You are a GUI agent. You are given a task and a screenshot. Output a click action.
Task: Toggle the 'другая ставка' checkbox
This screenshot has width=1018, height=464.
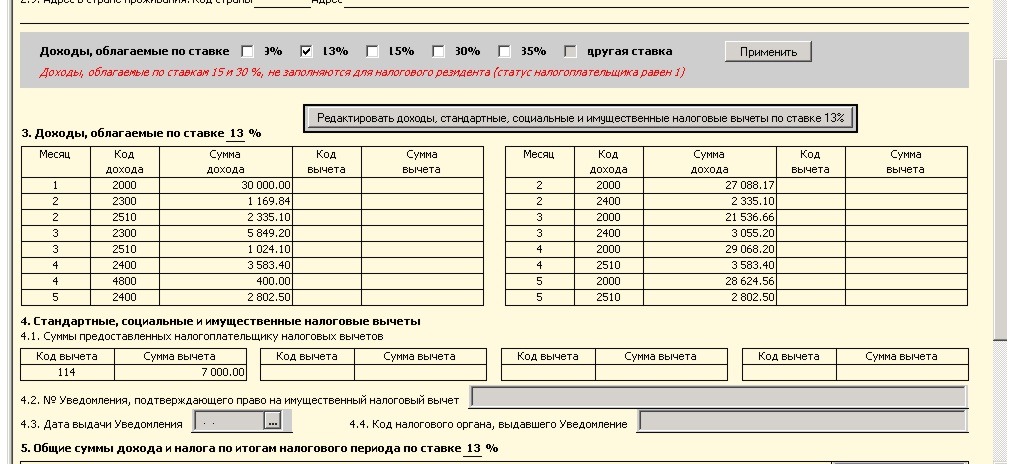click(571, 51)
